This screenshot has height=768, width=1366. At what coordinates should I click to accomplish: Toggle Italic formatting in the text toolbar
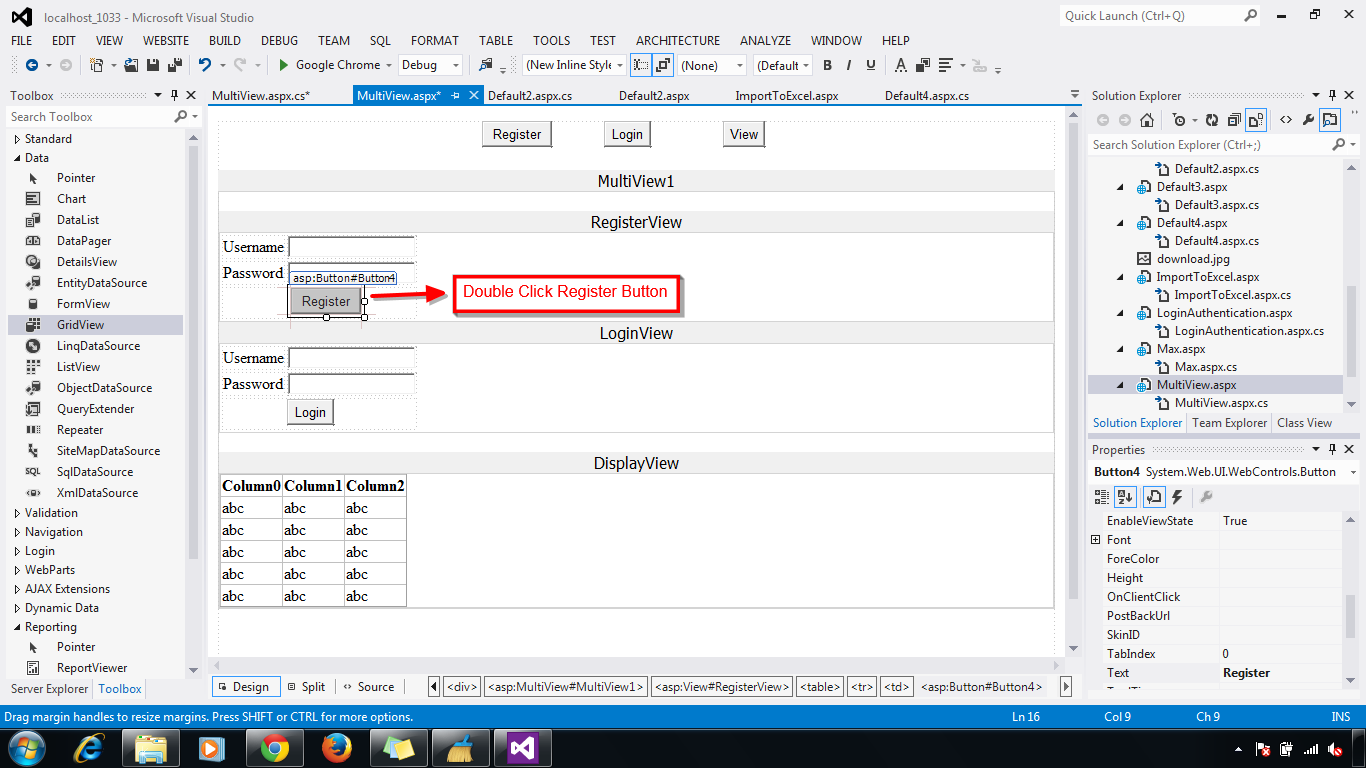pyautogui.click(x=849, y=65)
